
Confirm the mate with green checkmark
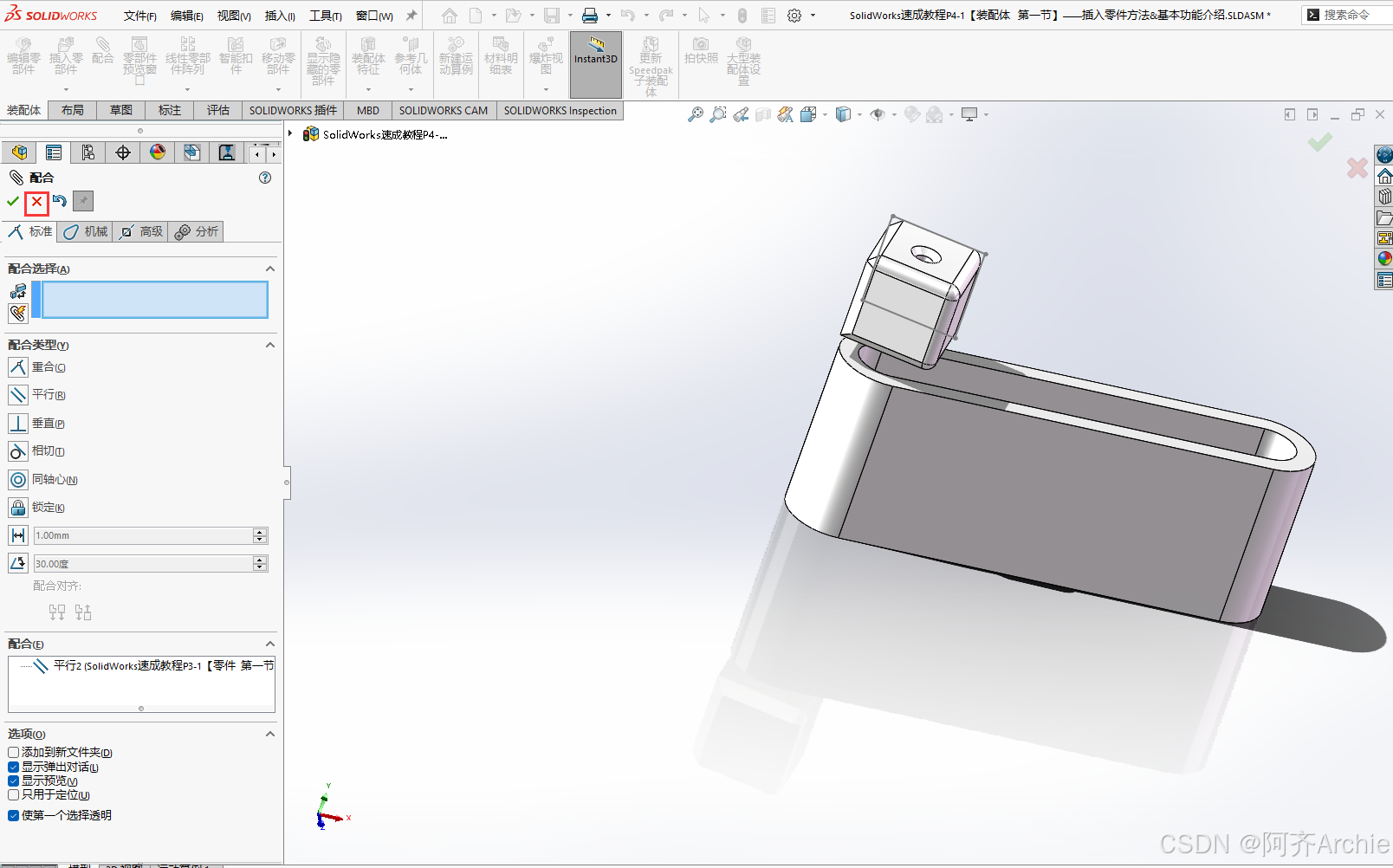click(13, 201)
